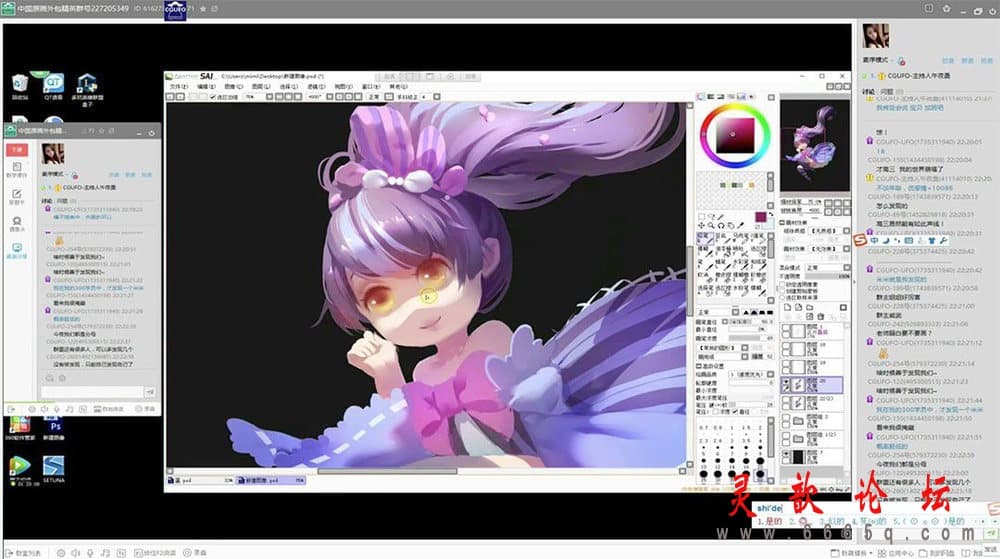Open the 图层 menu in SAI
1000x559 pixels.
click(x=261, y=87)
